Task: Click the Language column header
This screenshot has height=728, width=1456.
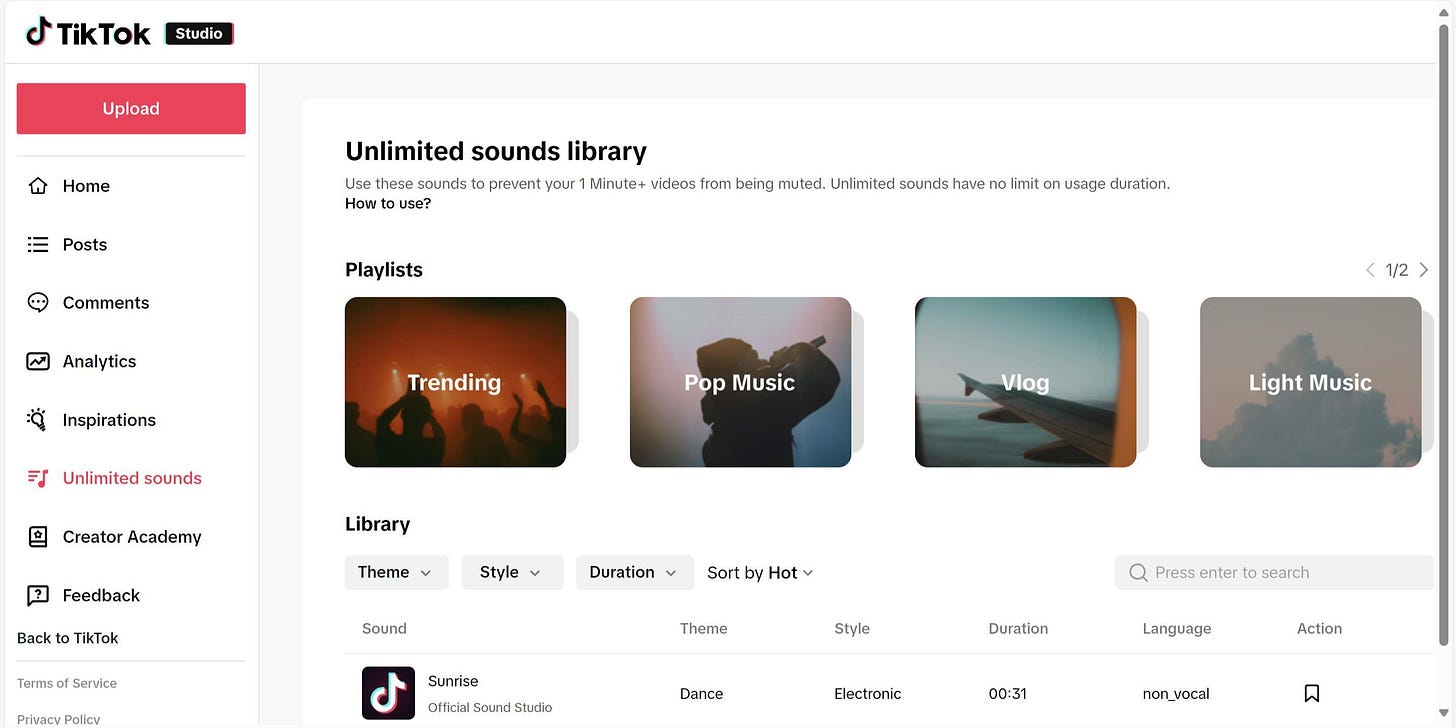Action: click(1177, 628)
